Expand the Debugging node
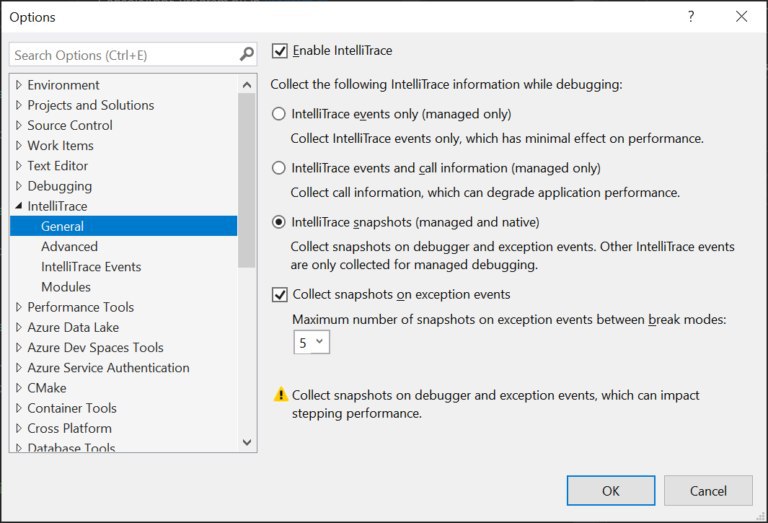Viewport: 768px width, 523px height. (x=19, y=186)
